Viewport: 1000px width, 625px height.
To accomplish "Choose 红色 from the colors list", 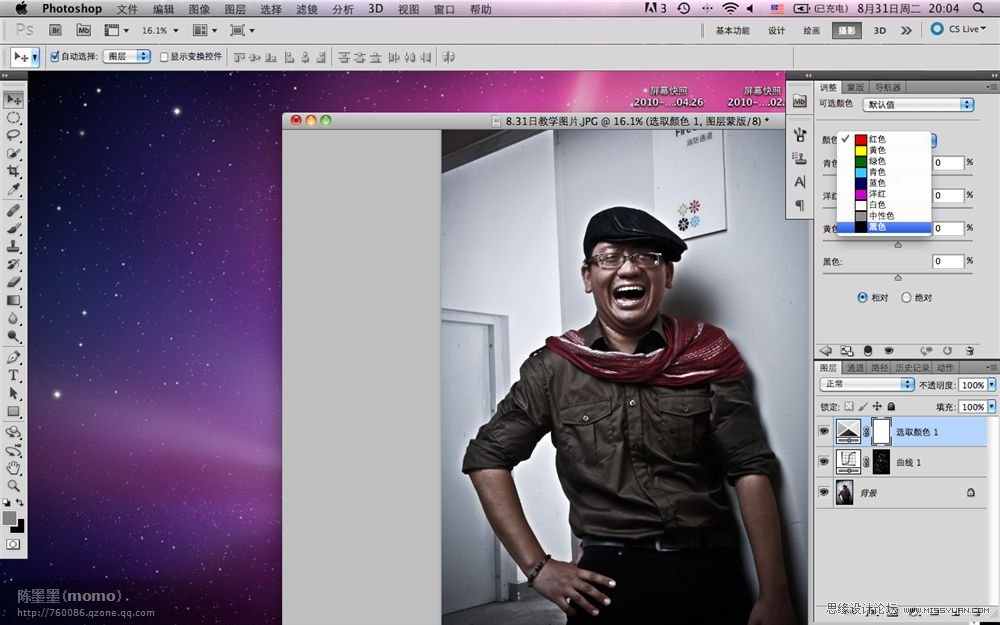I will pos(883,139).
